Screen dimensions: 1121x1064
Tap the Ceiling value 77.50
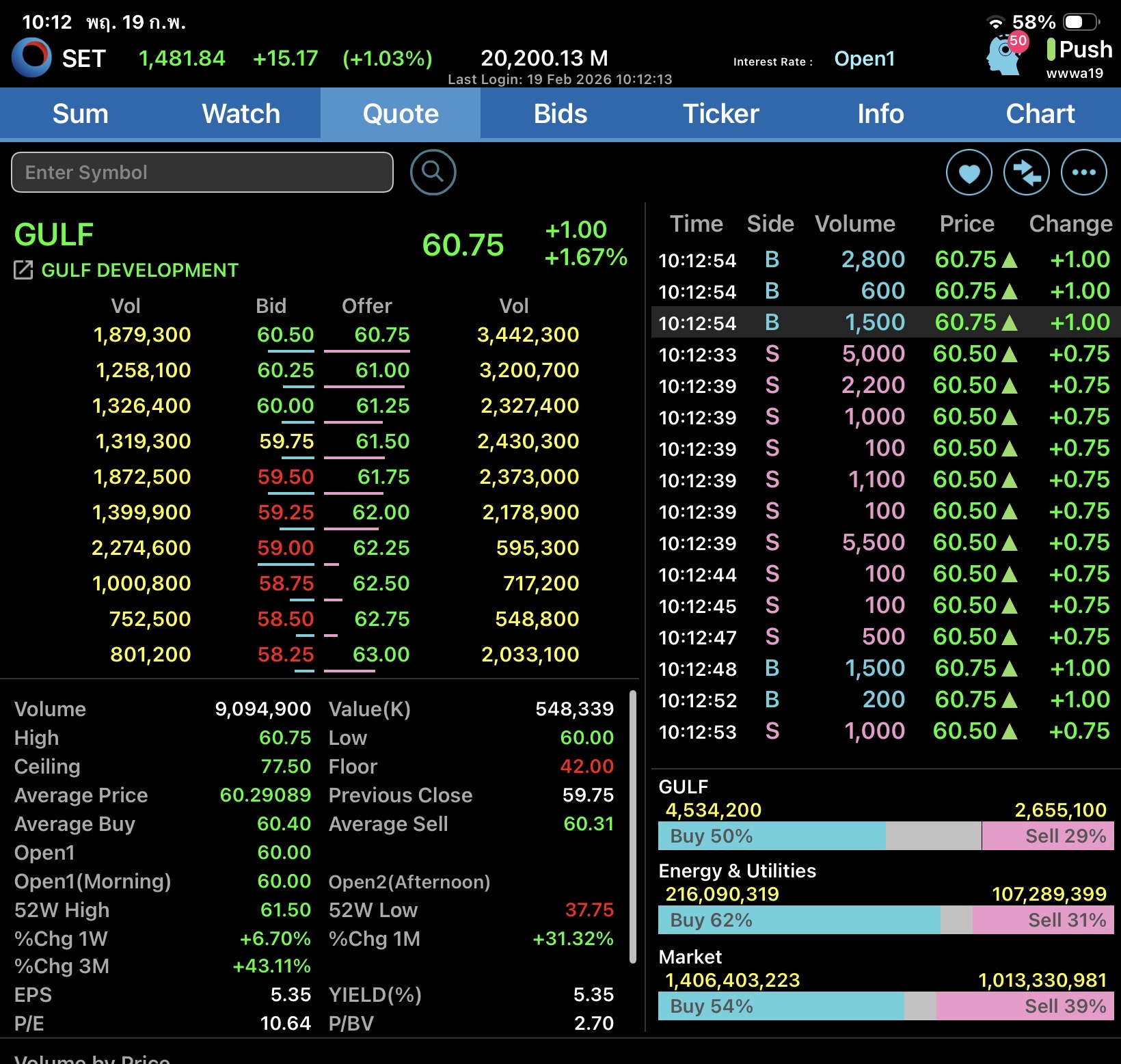(286, 767)
